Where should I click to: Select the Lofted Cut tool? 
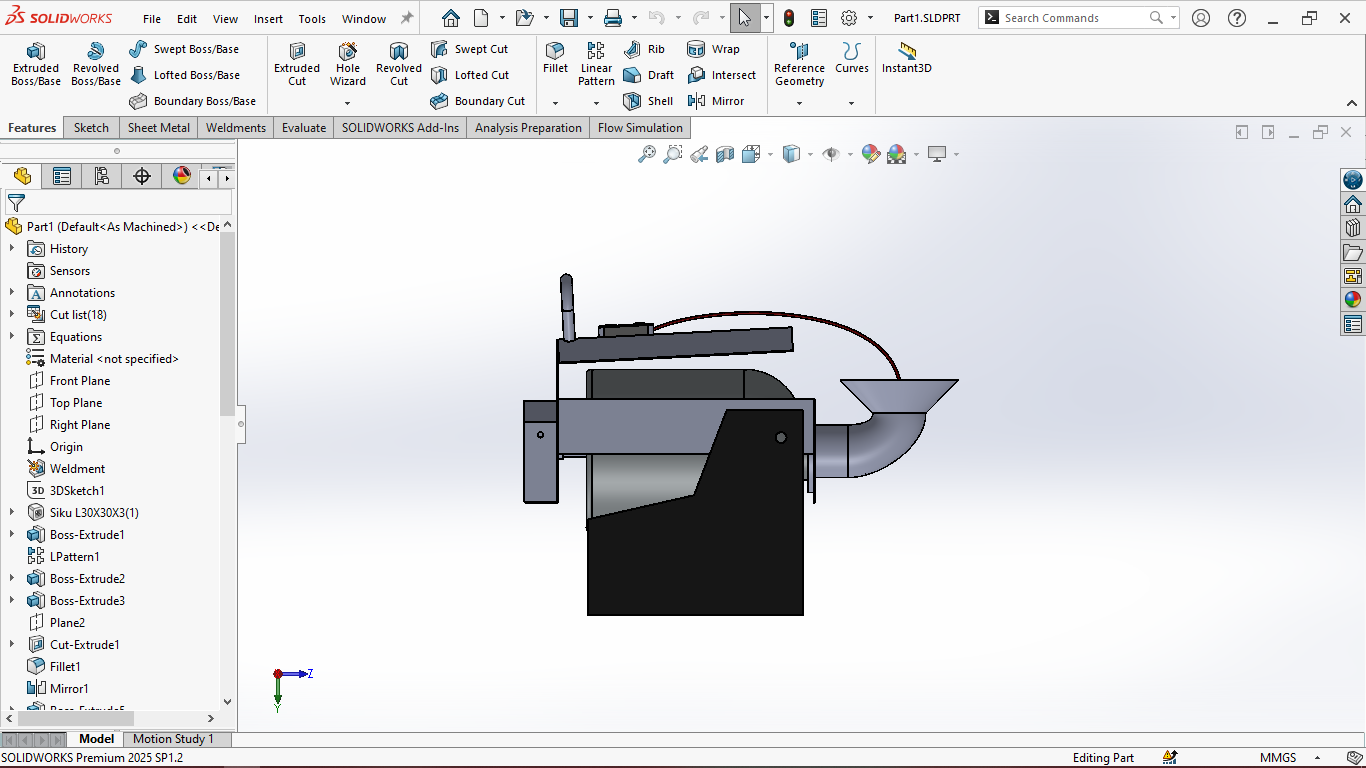tap(470, 75)
